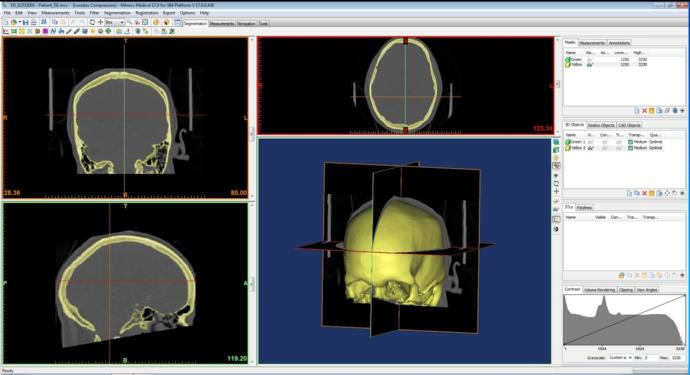Click the Yellow mask color swatch

(x=568, y=65)
